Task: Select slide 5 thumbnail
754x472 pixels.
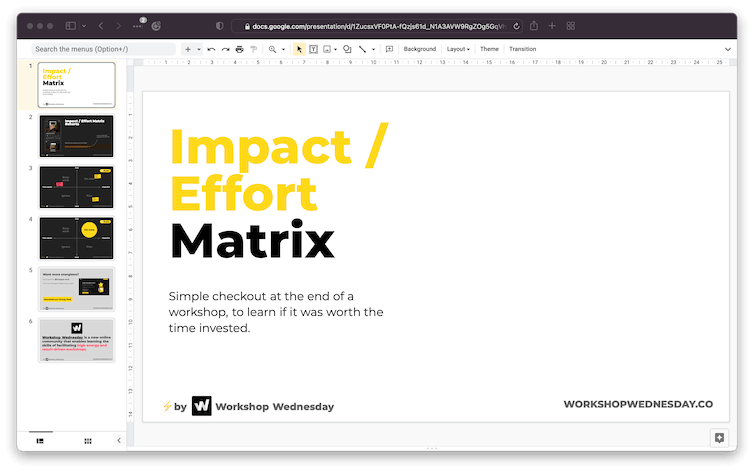Action: (x=76, y=289)
